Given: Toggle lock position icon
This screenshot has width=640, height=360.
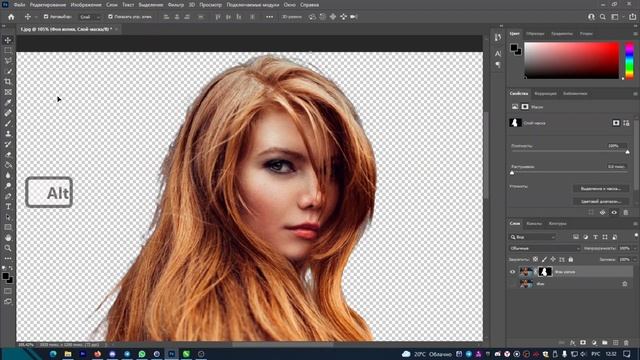Looking at the screenshot, I should [553, 260].
